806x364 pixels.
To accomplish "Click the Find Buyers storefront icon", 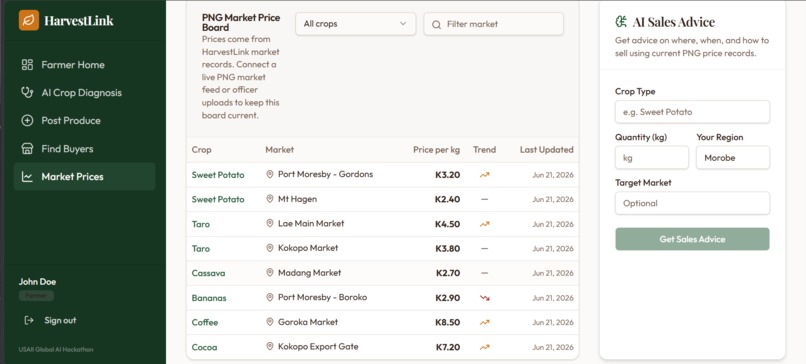I will click(x=27, y=149).
